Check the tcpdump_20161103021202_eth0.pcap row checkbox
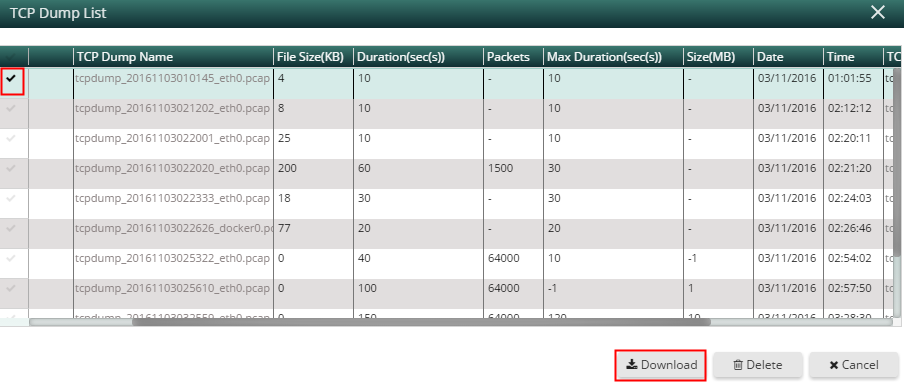Viewport: 904px width, 384px height. click(x=11, y=108)
